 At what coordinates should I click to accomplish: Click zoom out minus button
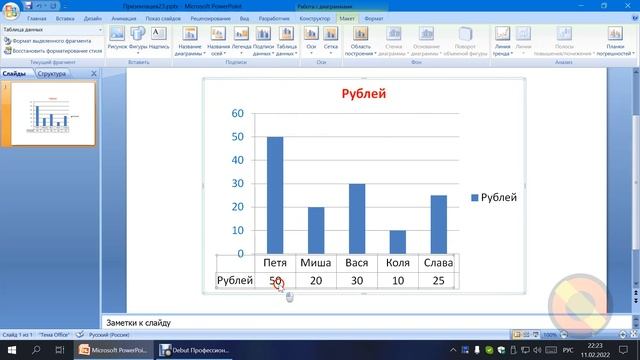pyautogui.click(x=564, y=335)
